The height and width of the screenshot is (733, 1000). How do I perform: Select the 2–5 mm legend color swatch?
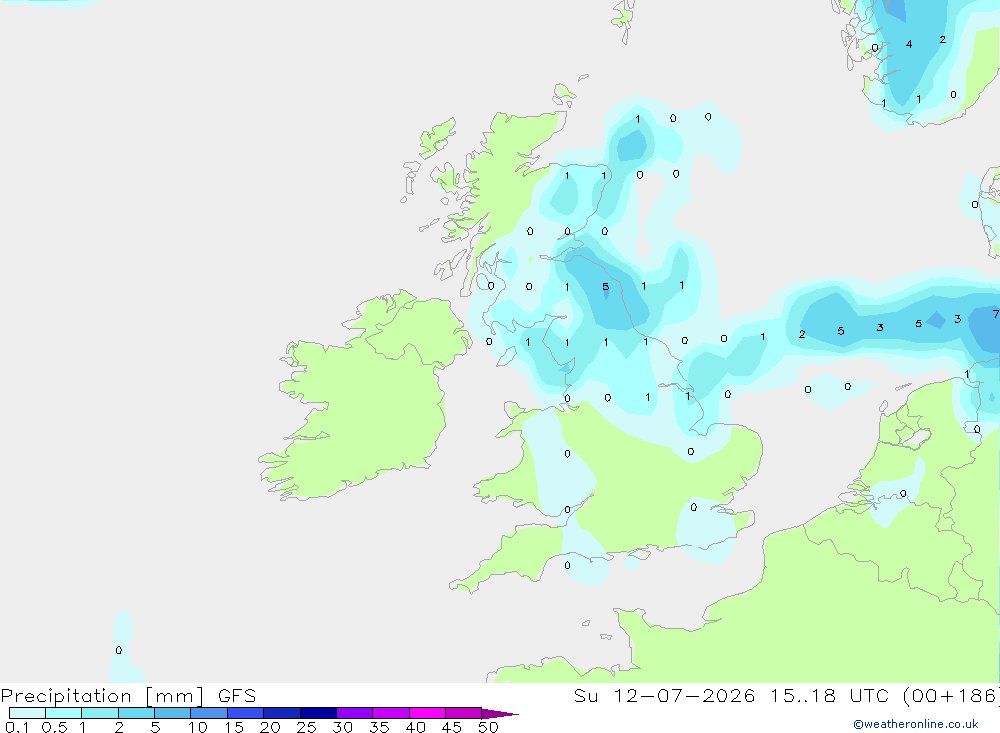click(x=136, y=713)
